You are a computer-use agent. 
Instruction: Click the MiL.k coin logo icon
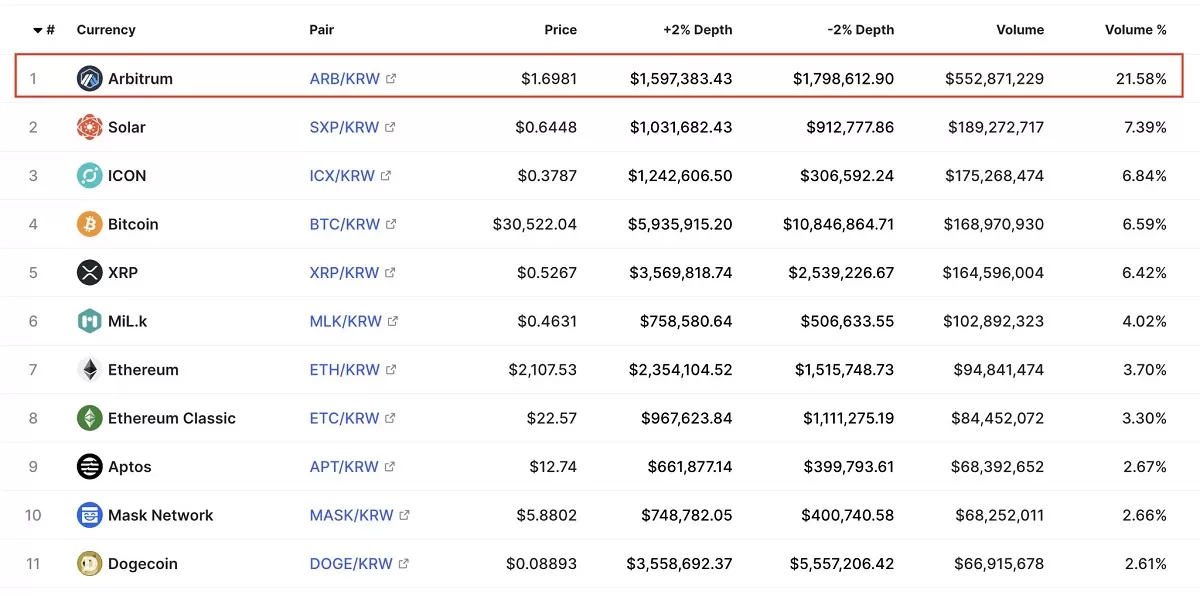point(90,321)
